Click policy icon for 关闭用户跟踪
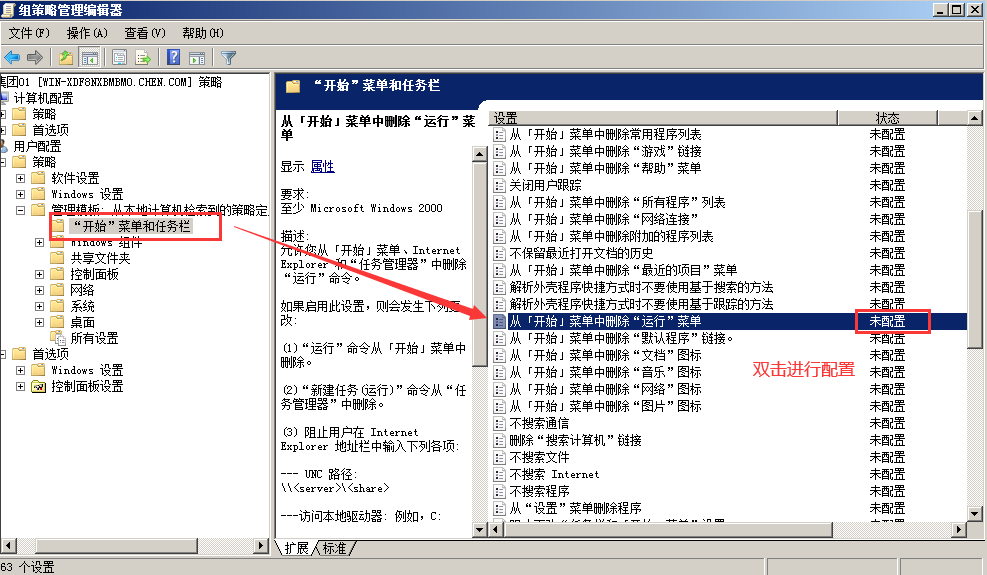The height and width of the screenshot is (575, 987). point(500,186)
